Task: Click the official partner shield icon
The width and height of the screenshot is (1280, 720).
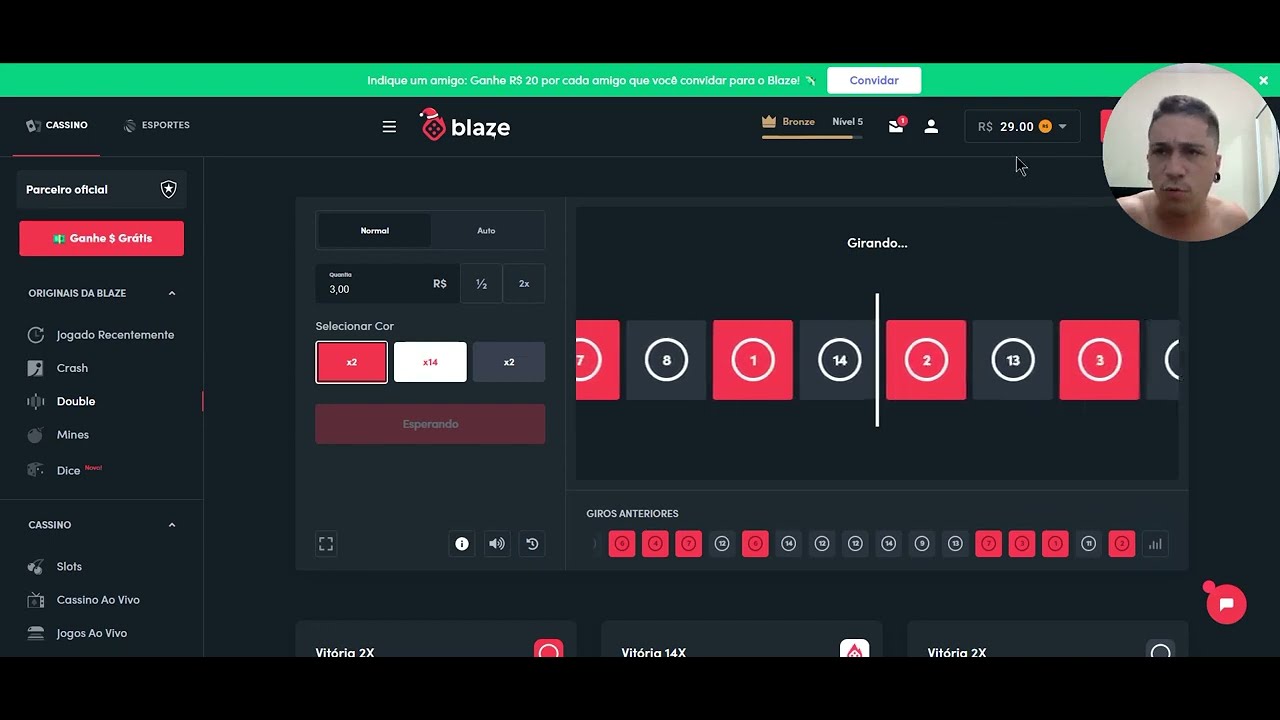Action: 168,189
